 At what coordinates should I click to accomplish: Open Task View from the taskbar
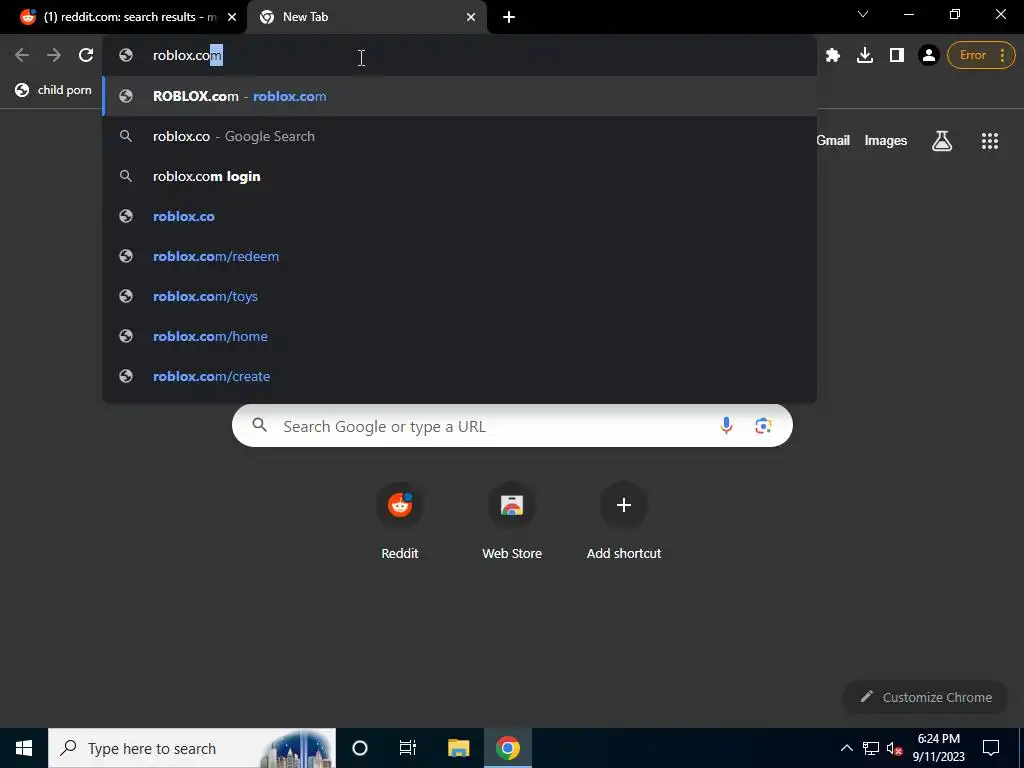pyautogui.click(x=408, y=748)
